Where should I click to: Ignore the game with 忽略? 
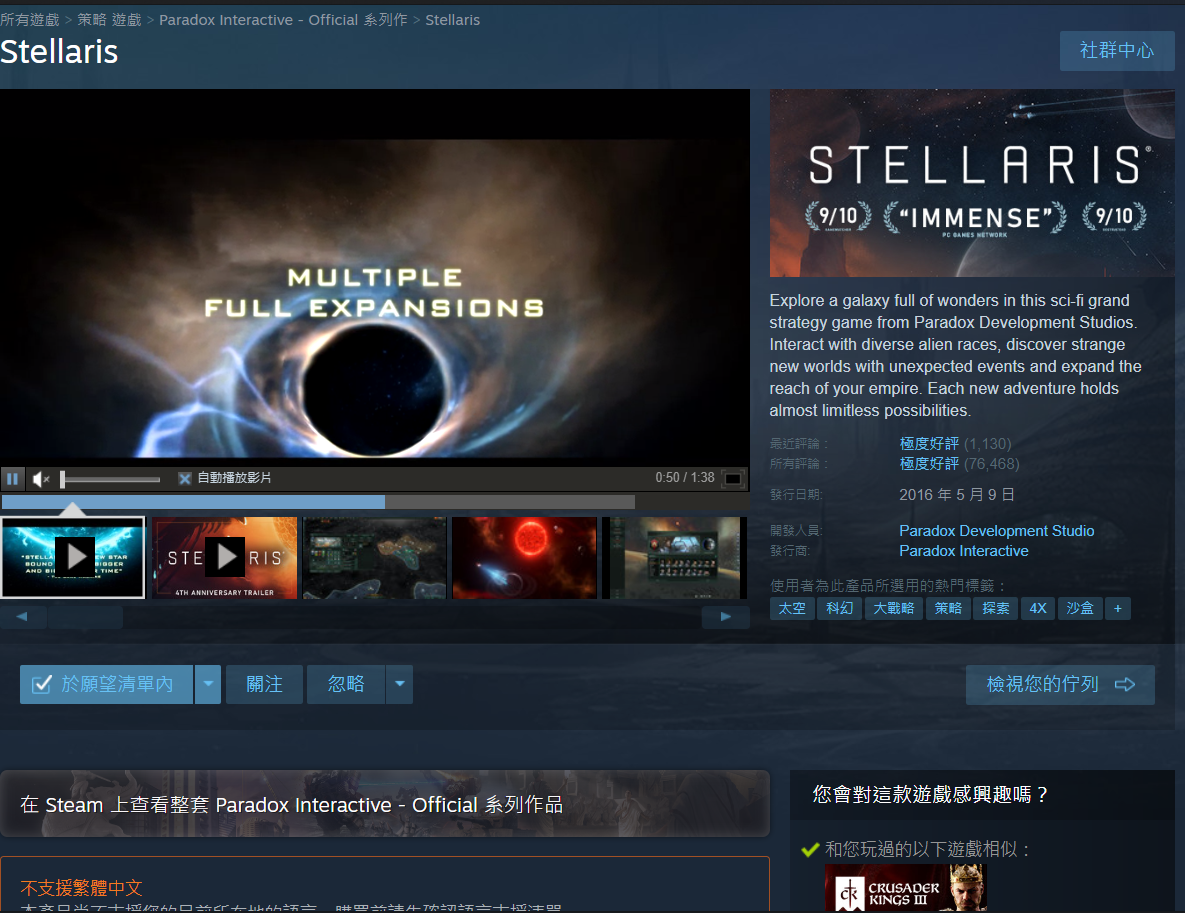(x=346, y=685)
